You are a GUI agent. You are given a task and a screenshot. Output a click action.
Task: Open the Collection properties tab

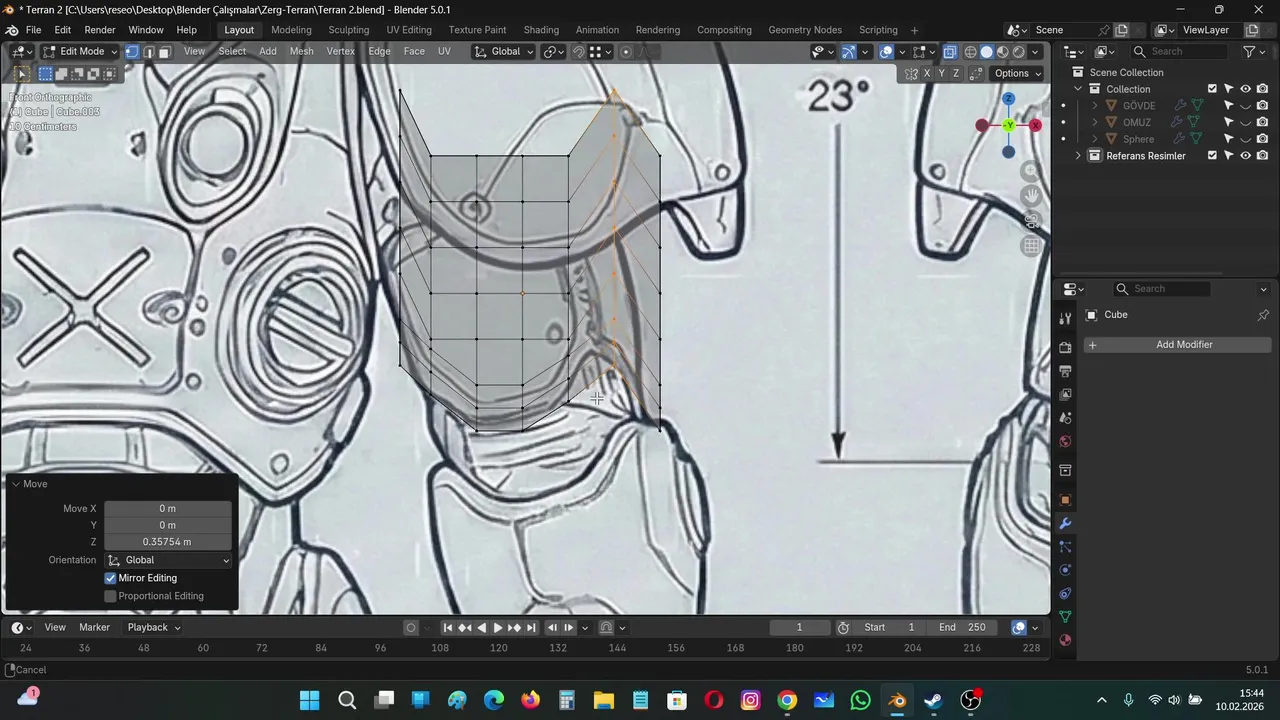tap(1065, 470)
